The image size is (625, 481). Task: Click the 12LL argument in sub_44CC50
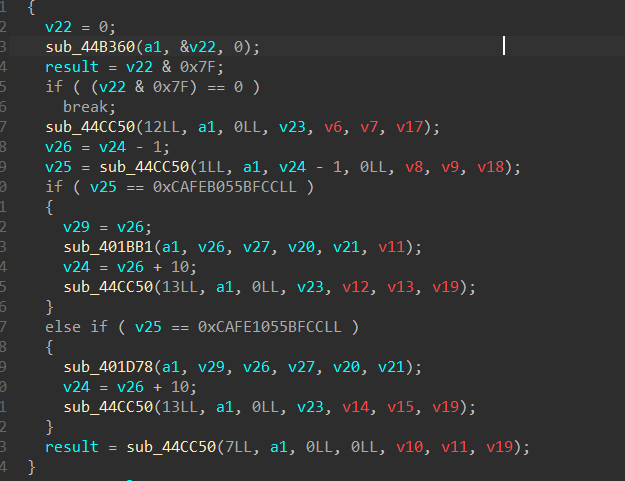[162, 127]
